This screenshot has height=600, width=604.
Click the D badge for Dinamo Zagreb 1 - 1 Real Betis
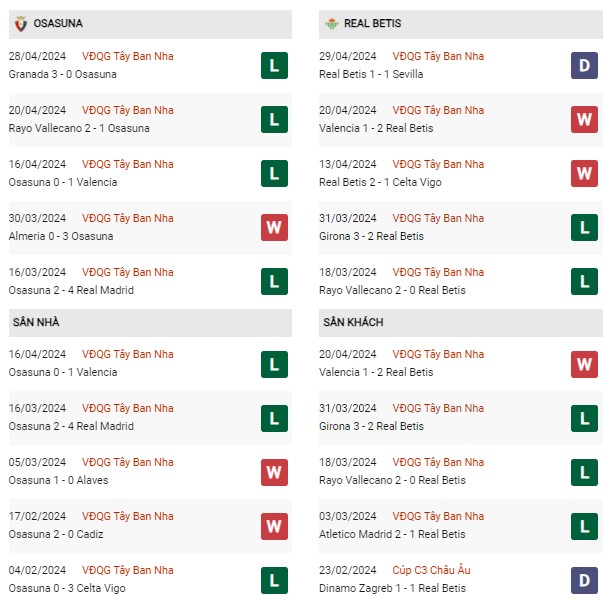pos(585,580)
